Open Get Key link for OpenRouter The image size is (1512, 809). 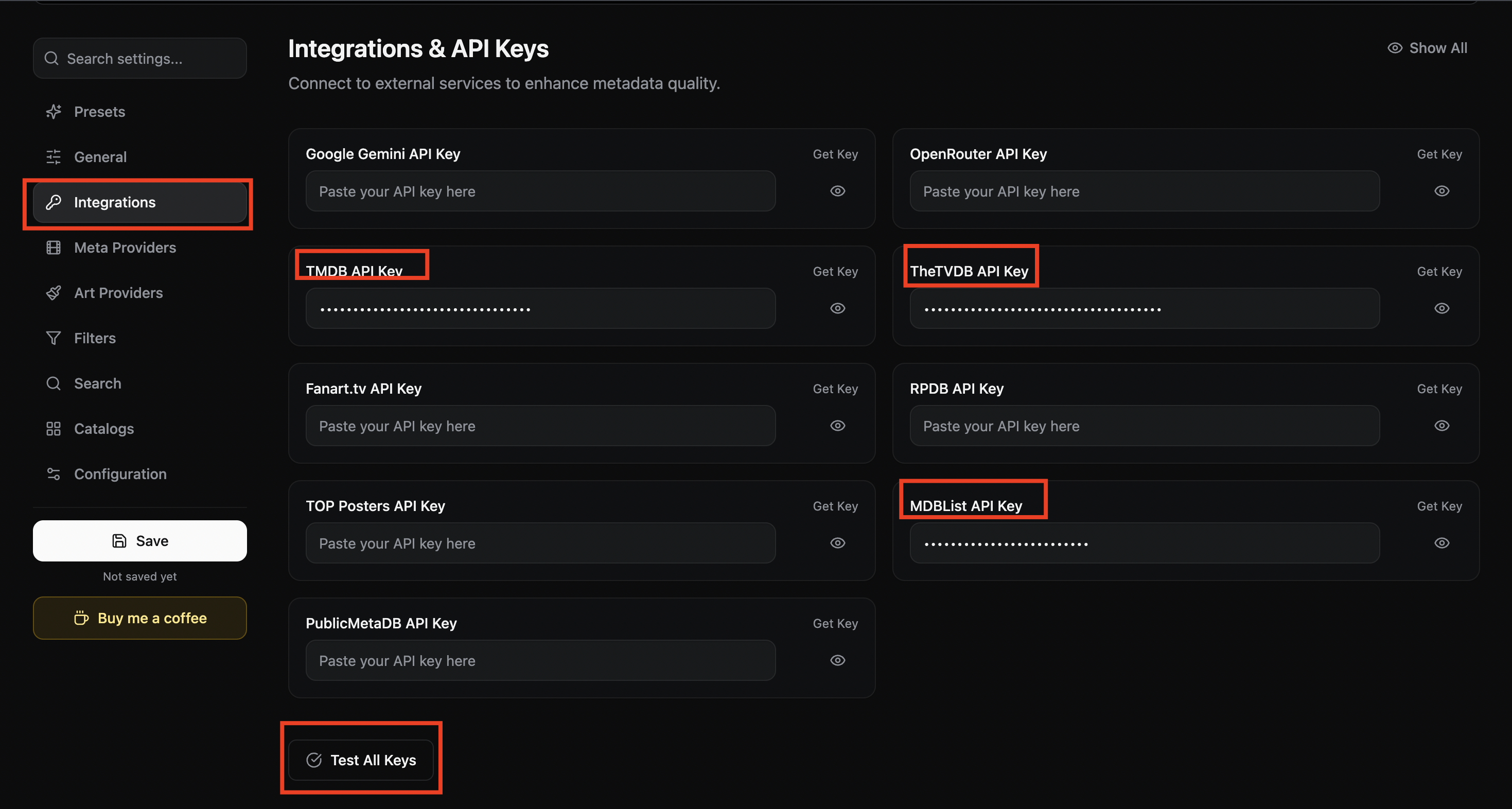1439,154
